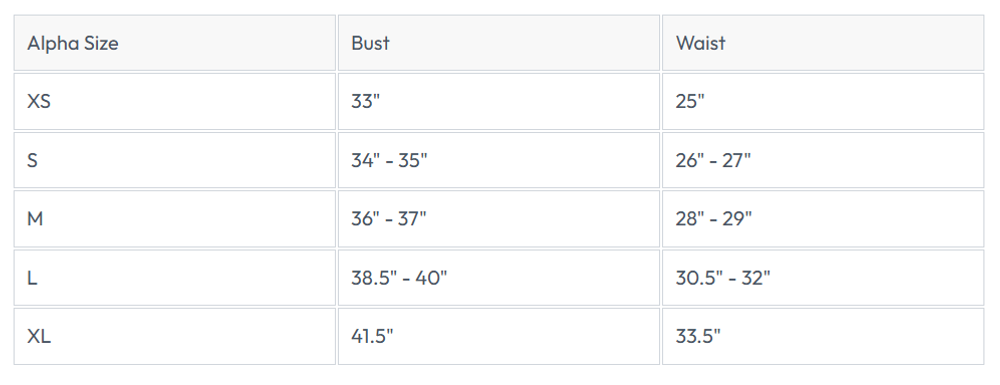Click the 41.5" bust cell

tap(499, 336)
